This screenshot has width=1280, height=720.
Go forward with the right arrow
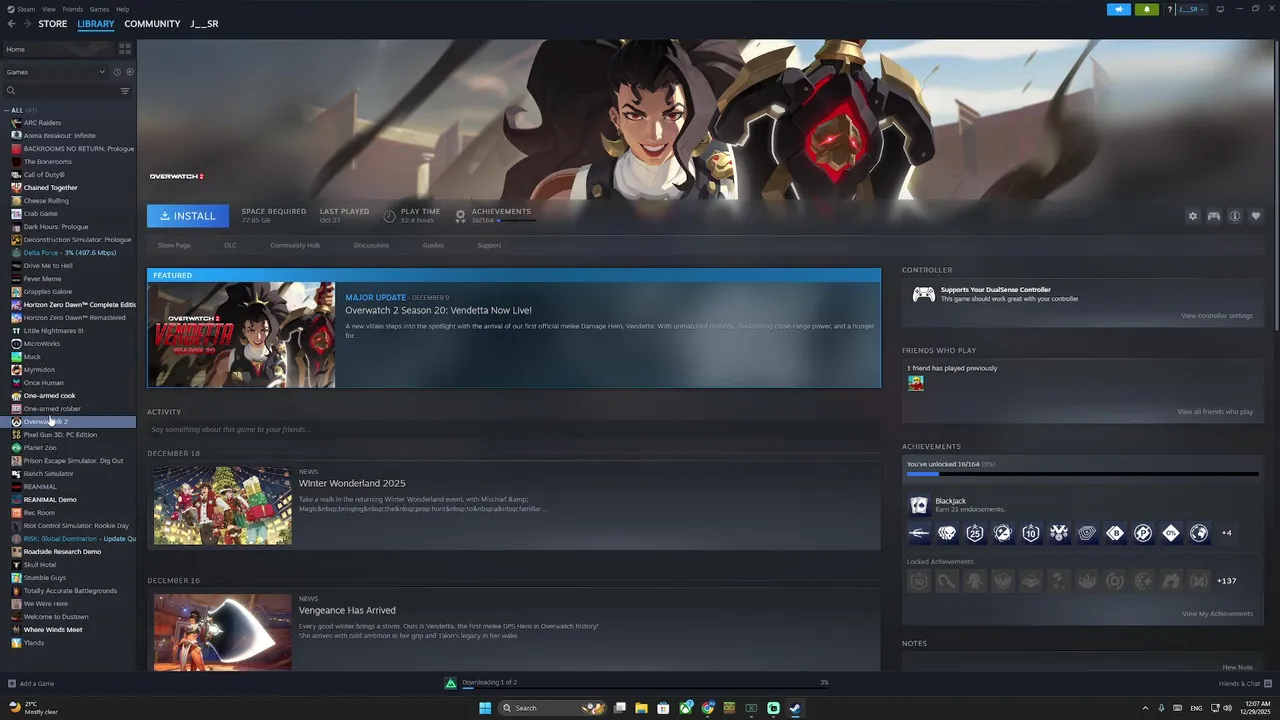pos(25,24)
